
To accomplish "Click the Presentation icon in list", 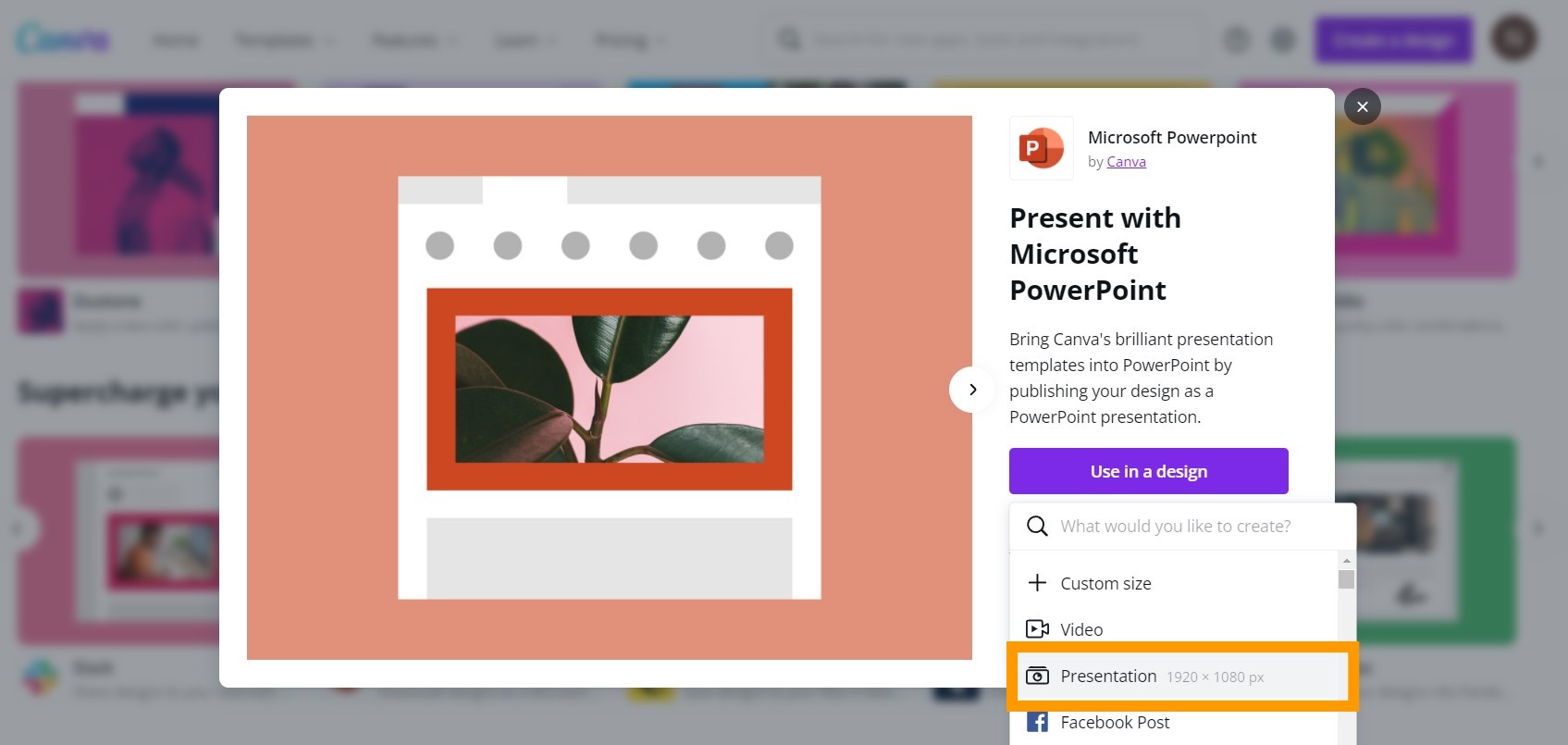I will 1037,677.
